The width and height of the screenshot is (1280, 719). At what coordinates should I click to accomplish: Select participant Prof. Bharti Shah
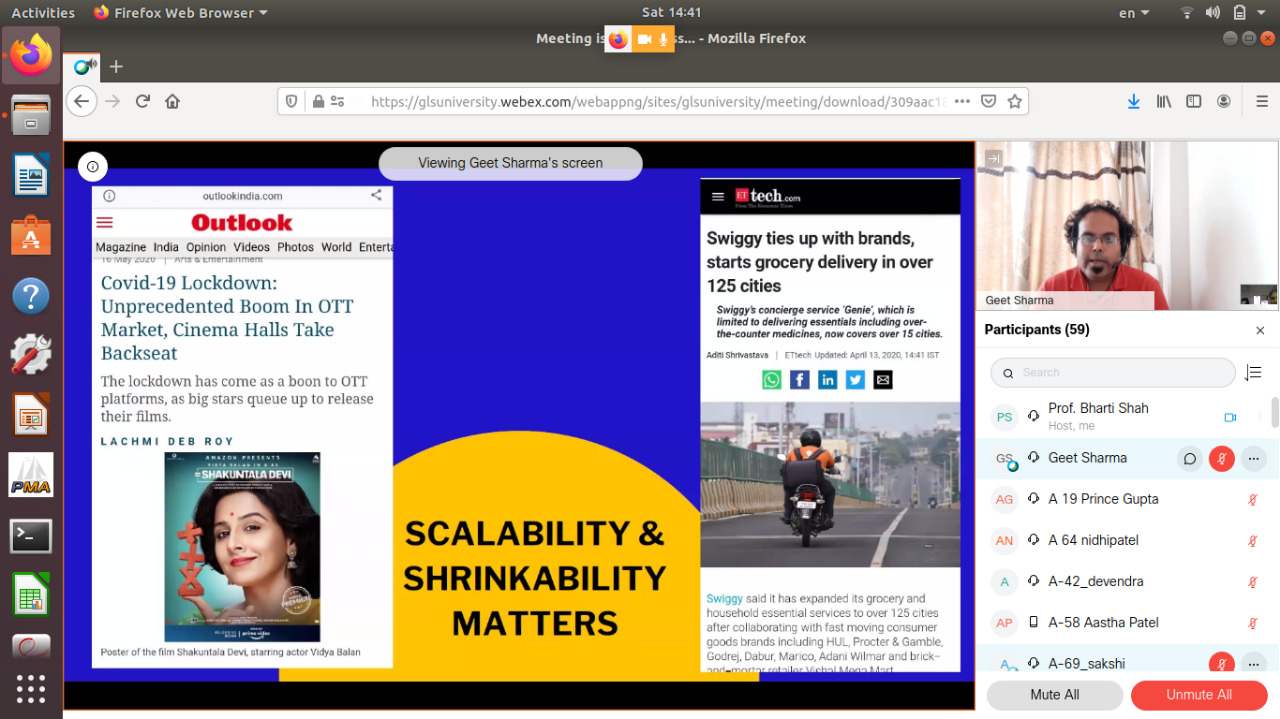(1123, 417)
